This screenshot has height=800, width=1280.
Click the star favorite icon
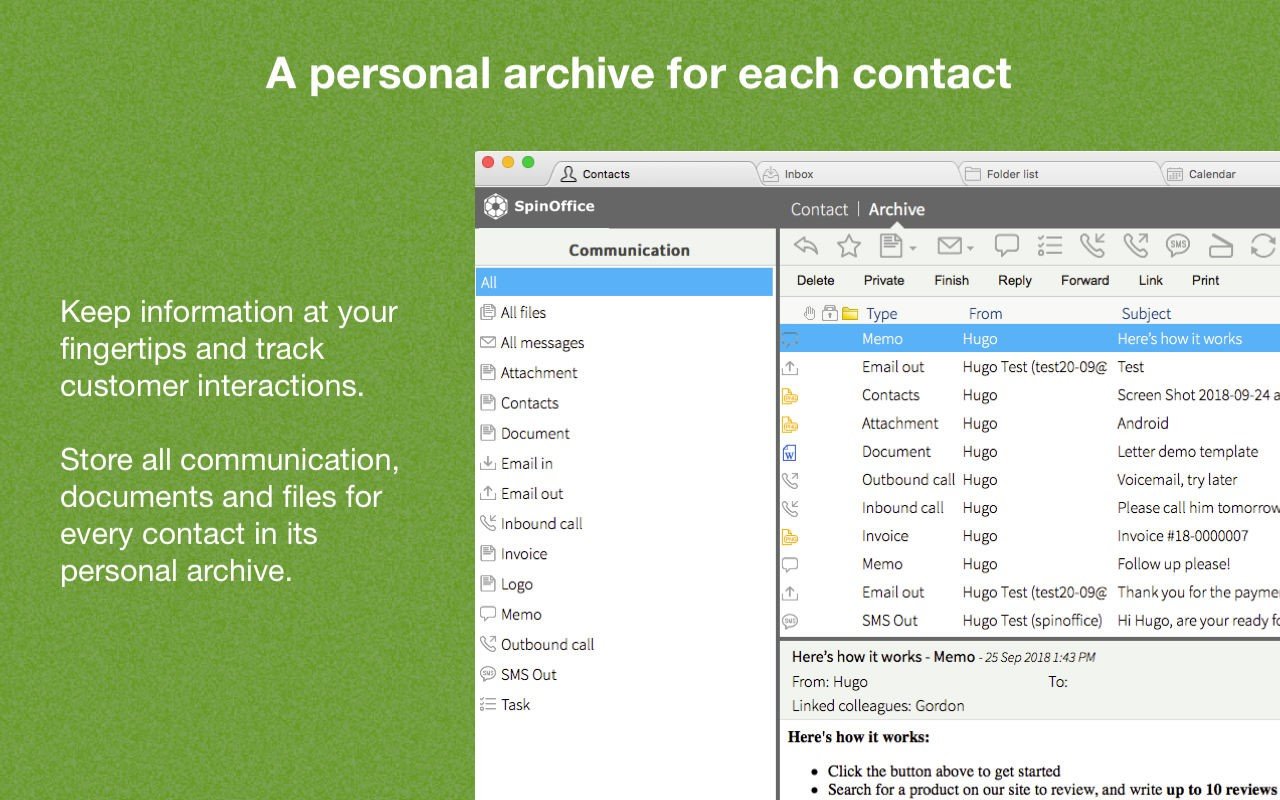tap(849, 245)
